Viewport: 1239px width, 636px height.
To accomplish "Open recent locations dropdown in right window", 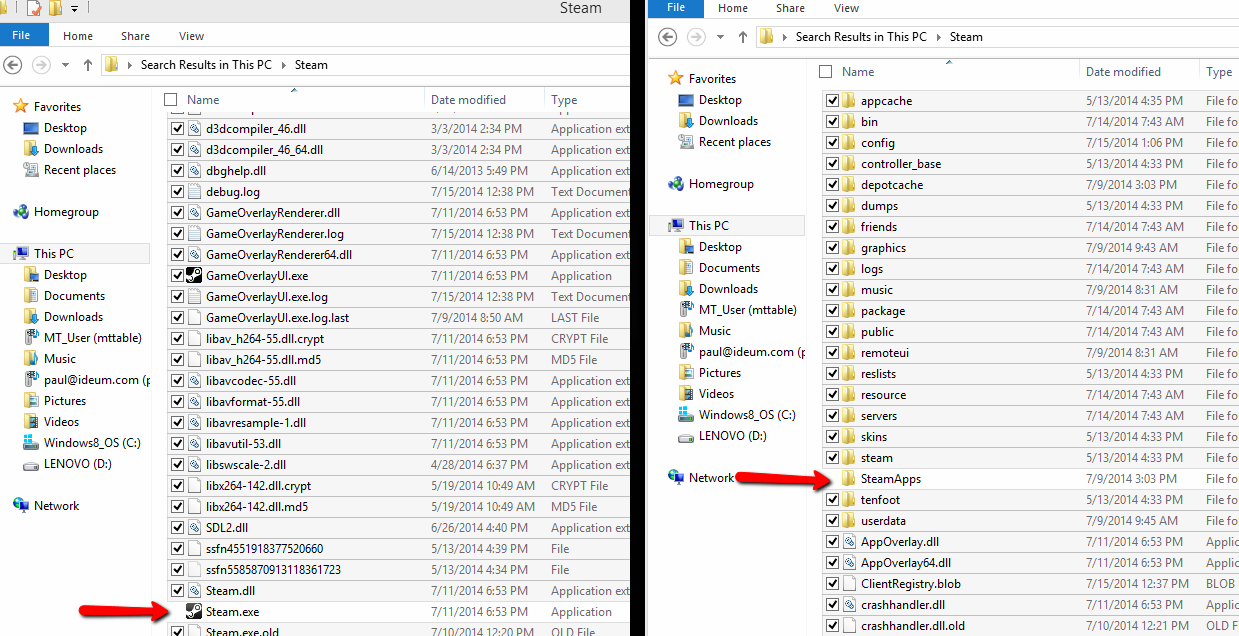I will coord(721,37).
